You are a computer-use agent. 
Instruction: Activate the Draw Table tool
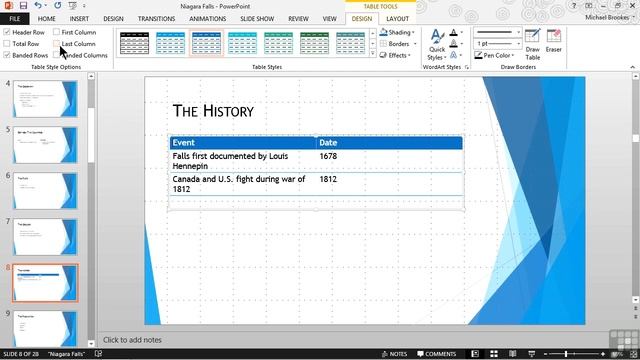coord(532,44)
